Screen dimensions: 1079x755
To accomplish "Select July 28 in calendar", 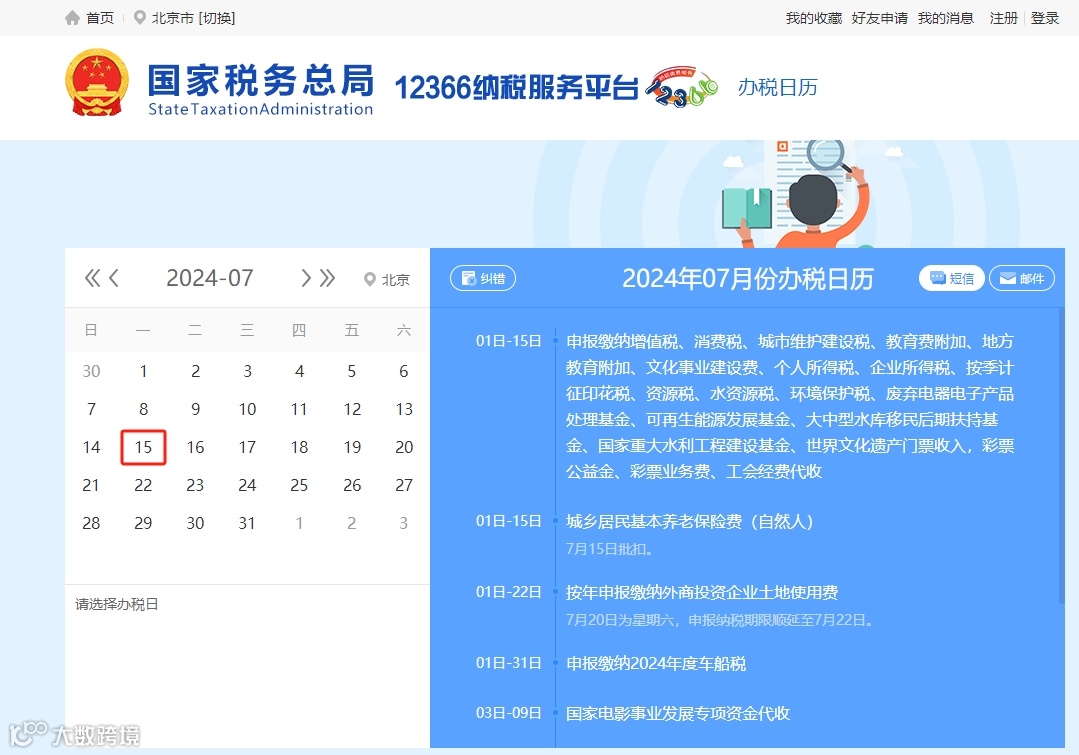I will coord(91,523).
